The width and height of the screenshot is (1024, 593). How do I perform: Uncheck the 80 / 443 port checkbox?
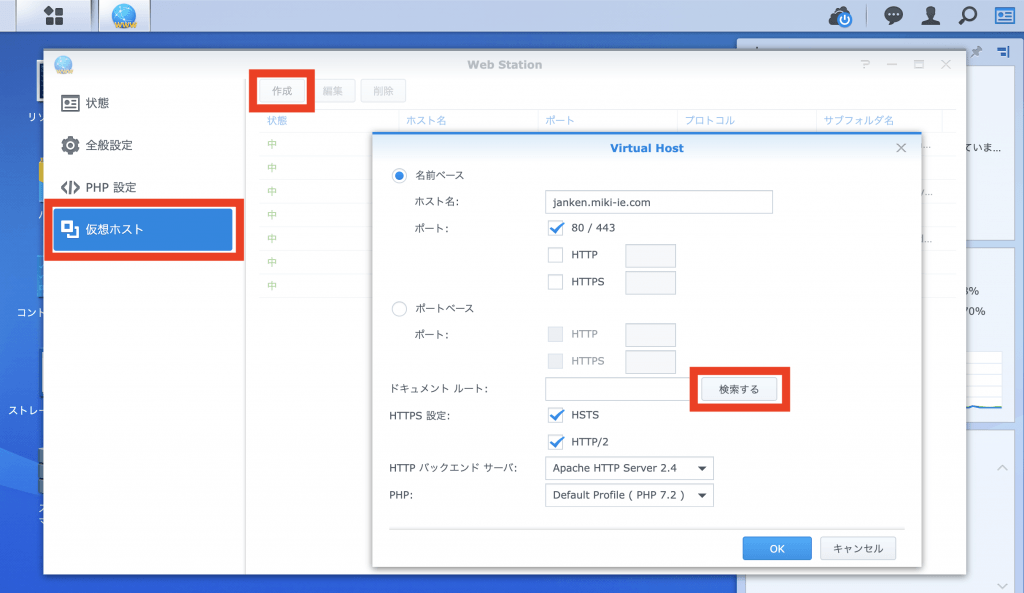557,228
